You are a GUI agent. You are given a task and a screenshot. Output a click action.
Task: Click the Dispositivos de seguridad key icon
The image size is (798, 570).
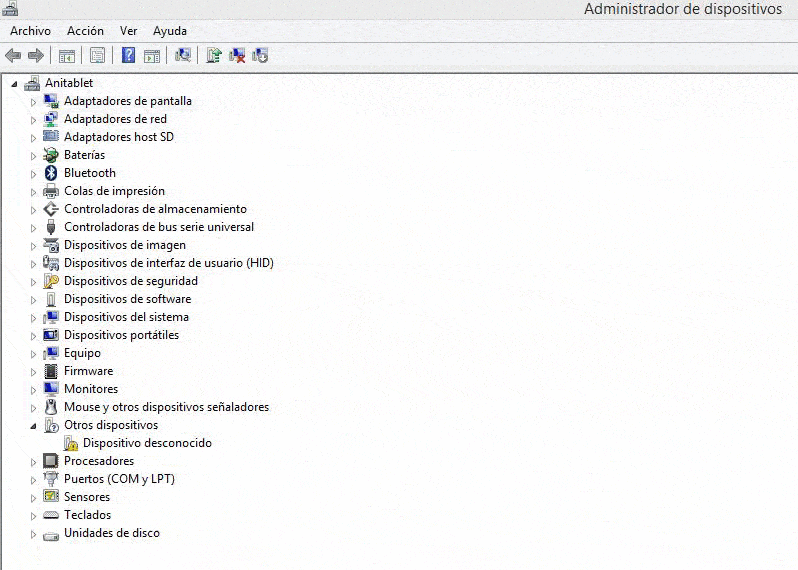pos(50,281)
